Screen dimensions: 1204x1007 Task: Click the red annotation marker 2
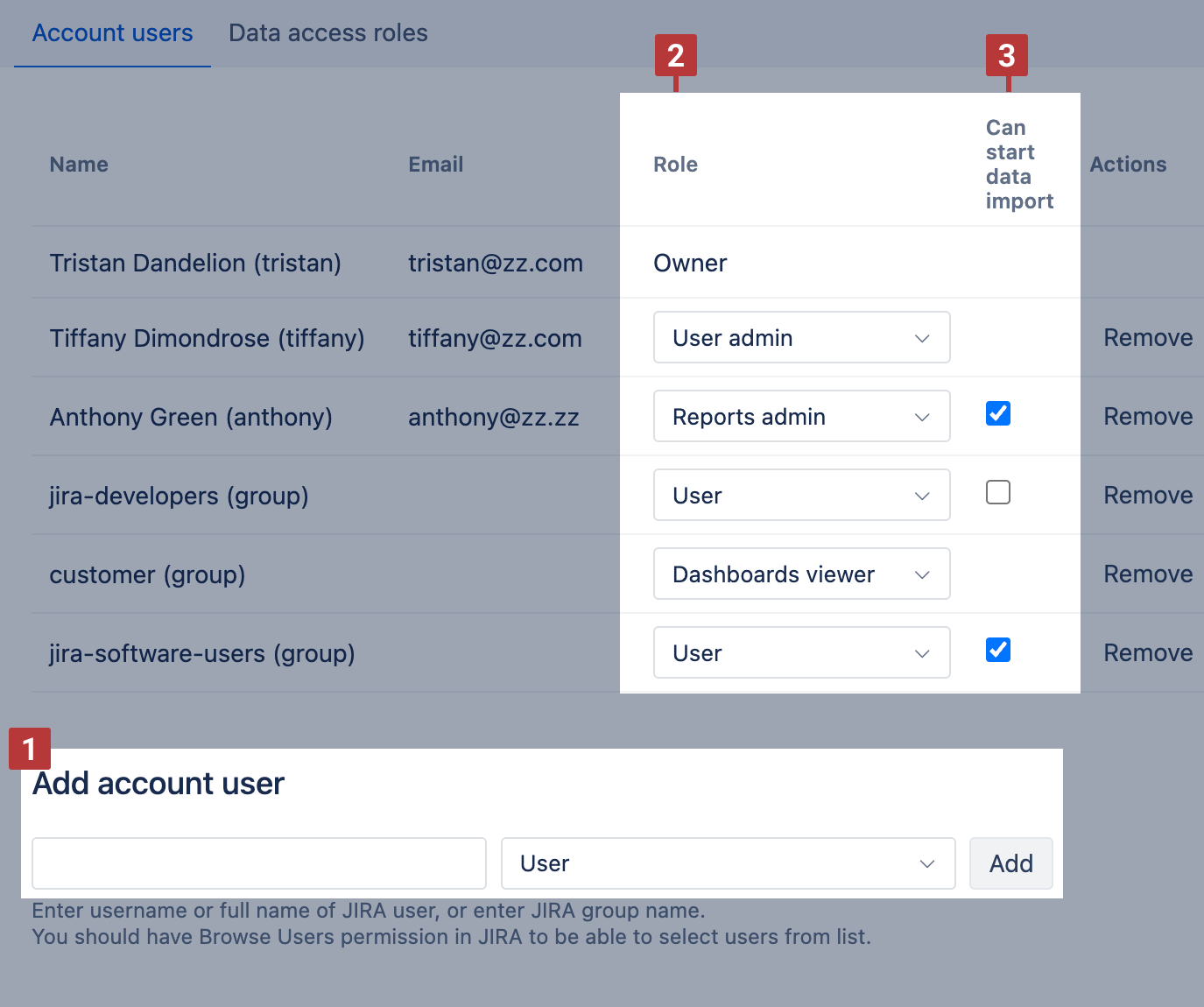coord(675,56)
